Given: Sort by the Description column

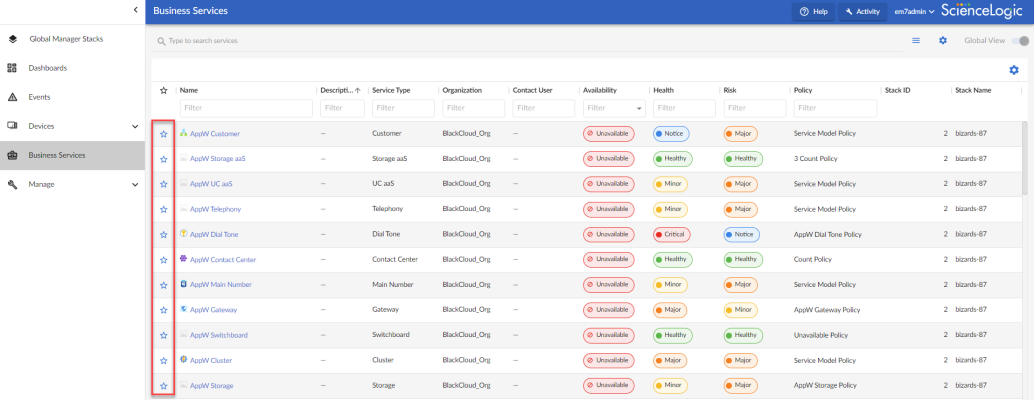Looking at the screenshot, I should (340, 90).
